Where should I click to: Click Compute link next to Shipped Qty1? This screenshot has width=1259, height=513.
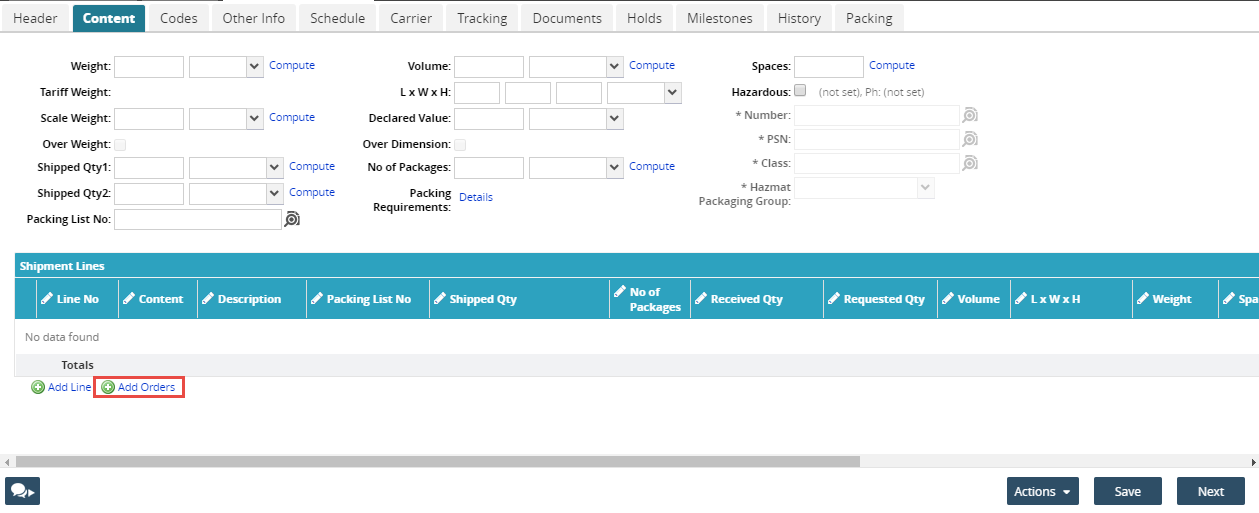click(x=312, y=167)
